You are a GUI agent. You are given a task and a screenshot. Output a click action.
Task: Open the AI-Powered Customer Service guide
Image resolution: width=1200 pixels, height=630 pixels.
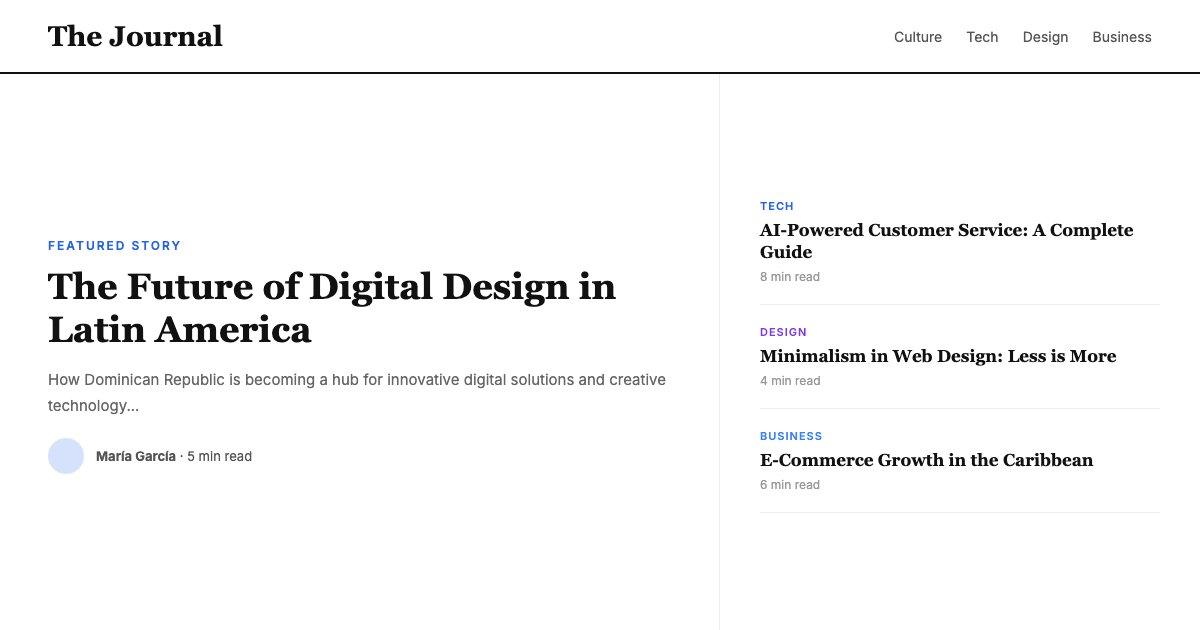click(x=946, y=241)
